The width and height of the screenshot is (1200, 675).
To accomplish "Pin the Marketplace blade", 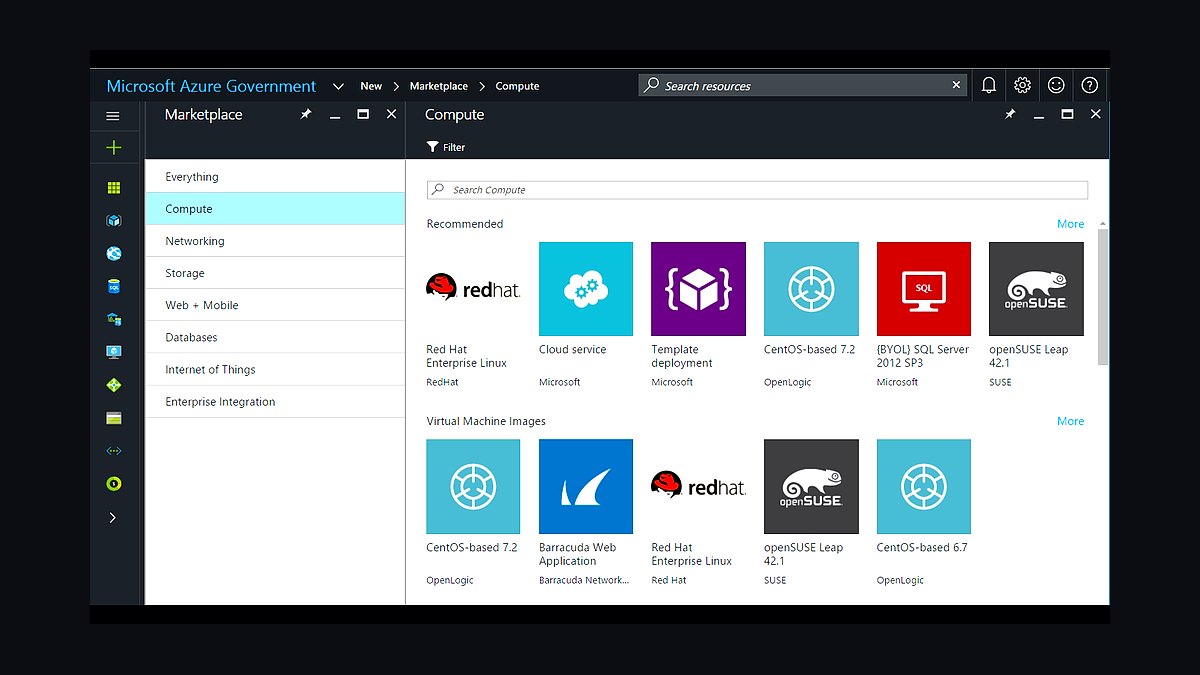I will [x=306, y=115].
